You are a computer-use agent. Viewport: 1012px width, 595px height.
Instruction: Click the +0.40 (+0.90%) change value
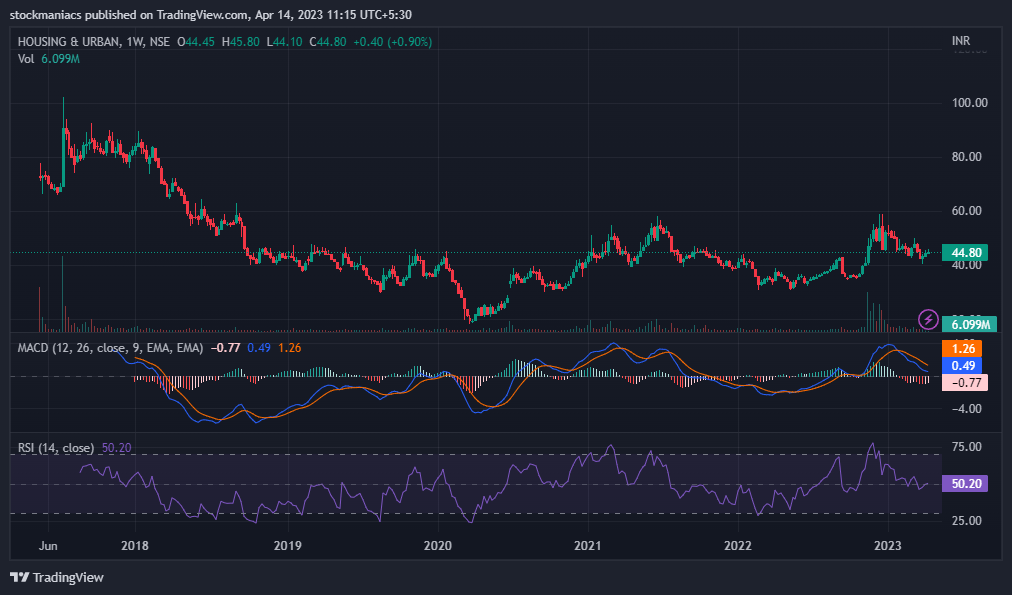(392, 42)
